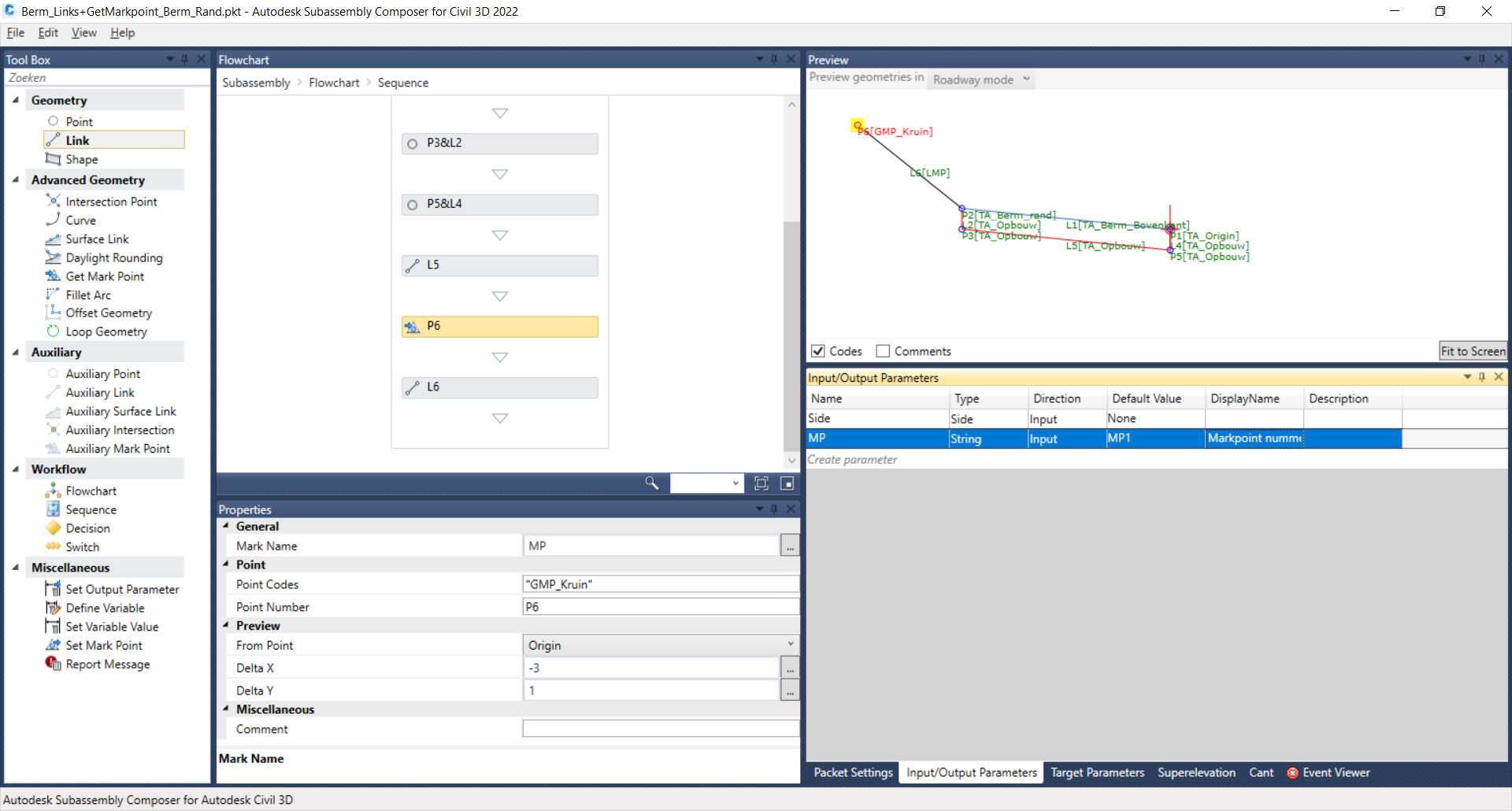Image resolution: width=1512 pixels, height=811 pixels.
Task: Select the Link tool in Tool Box
Action: (79, 140)
